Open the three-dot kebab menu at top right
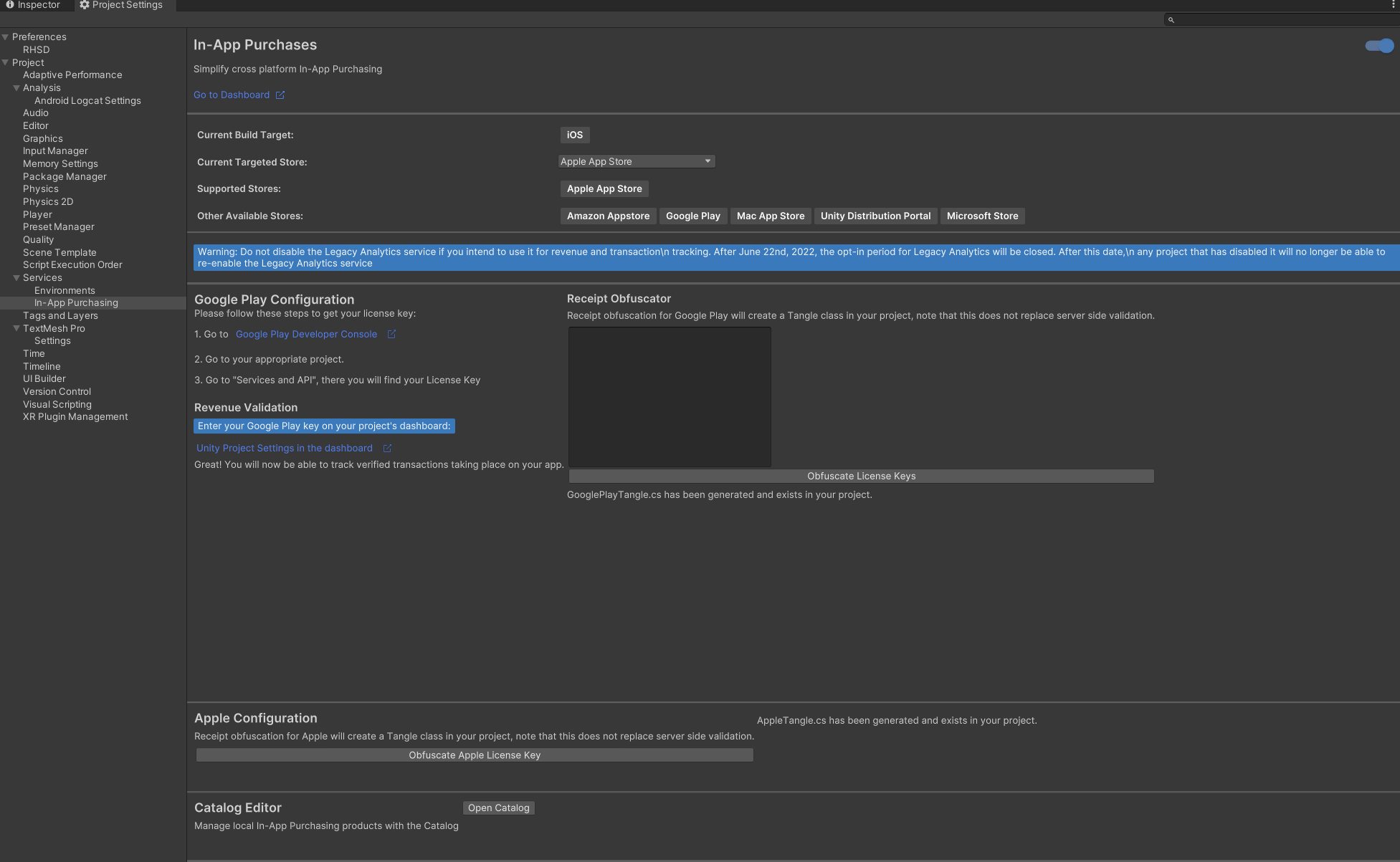1400x862 pixels. pyautogui.click(x=1393, y=5)
